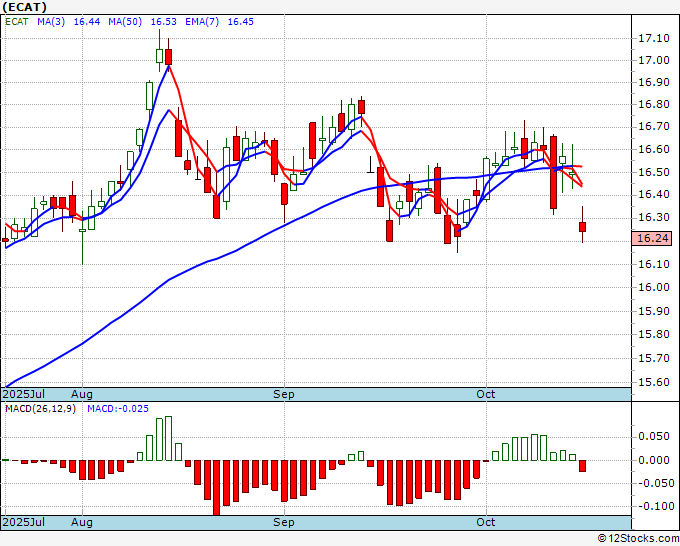Click the 16.00 price axis label
Screen dimensions: 680x546
(x=654, y=287)
